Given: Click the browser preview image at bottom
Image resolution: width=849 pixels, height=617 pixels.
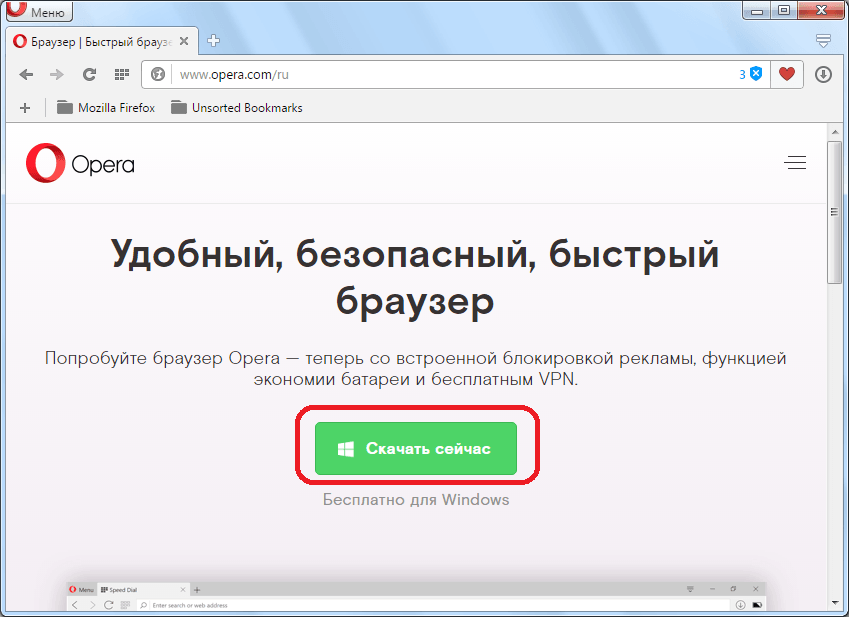Looking at the screenshot, I should (416, 596).
